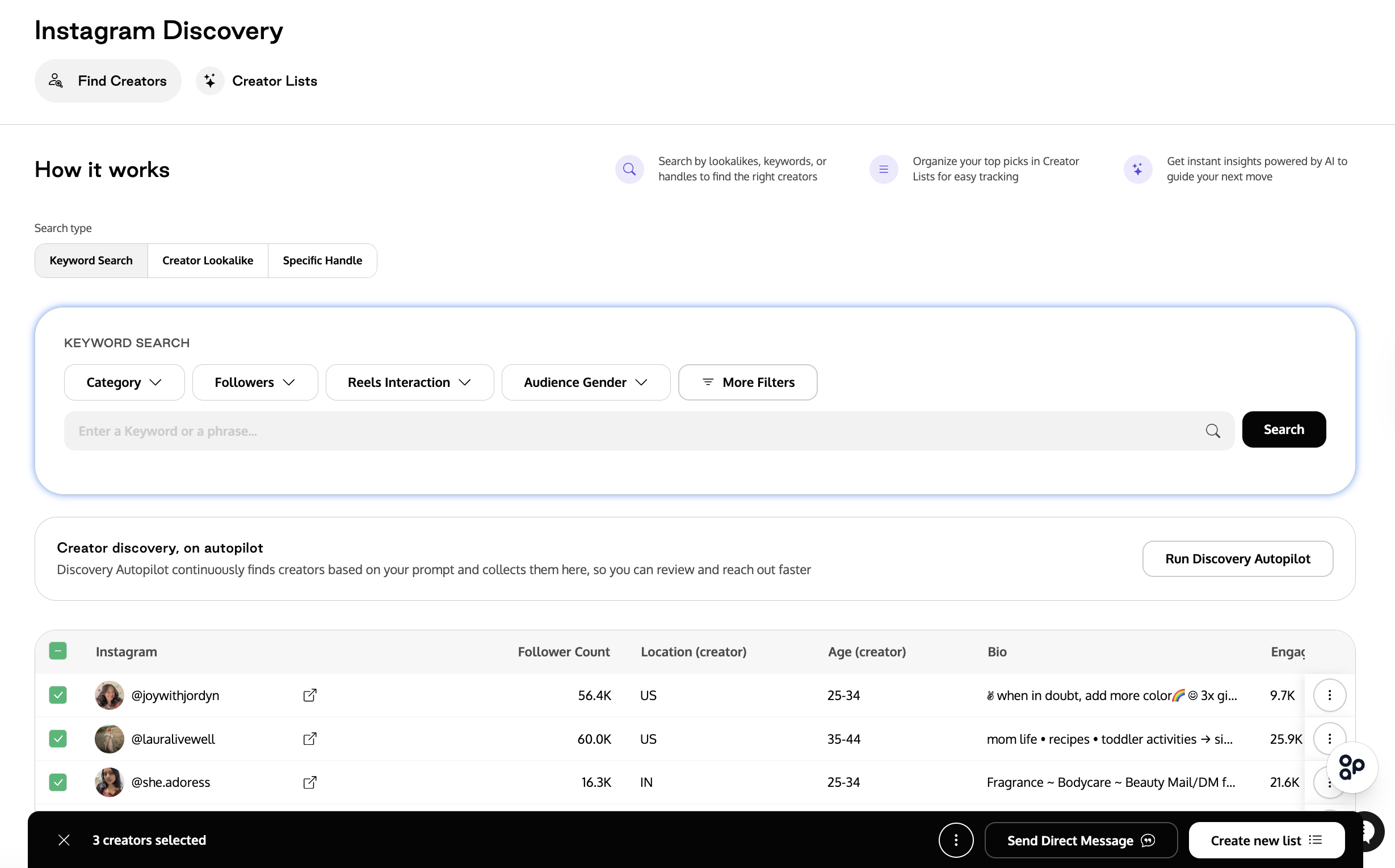This screenshot has height=868, width=1395.
Task: Click the black Search button
Action: click(x=1284, y=429)
